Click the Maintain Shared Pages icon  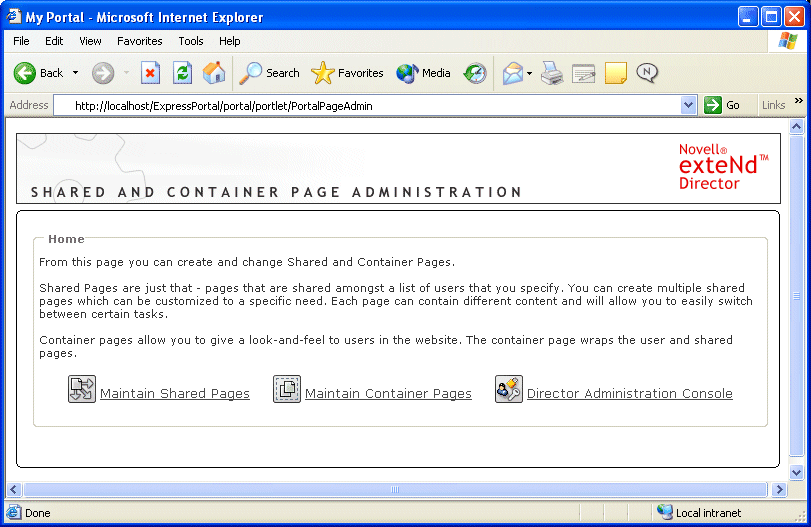(82, 389)
